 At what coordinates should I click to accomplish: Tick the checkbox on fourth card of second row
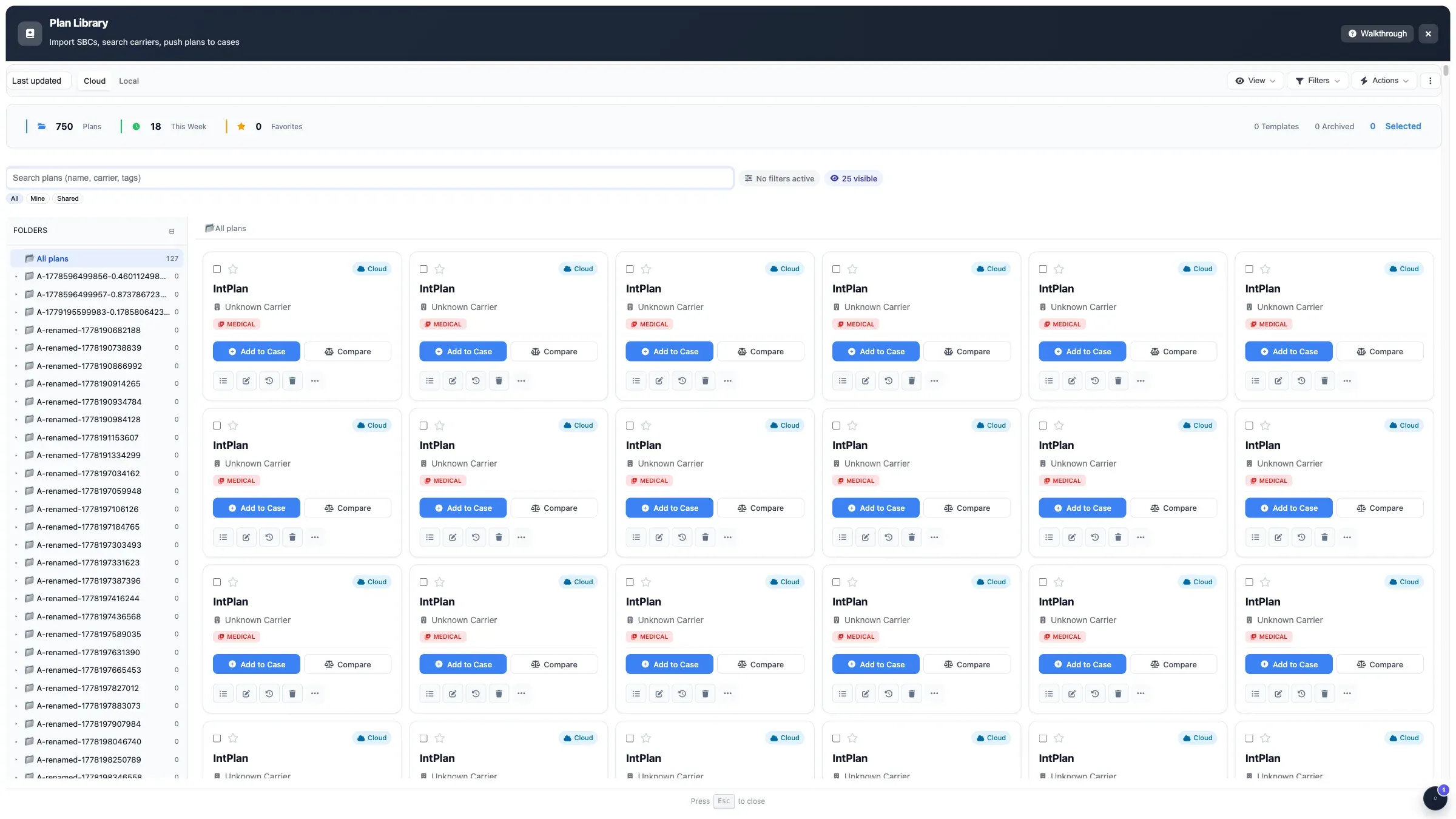coord(836,425)
